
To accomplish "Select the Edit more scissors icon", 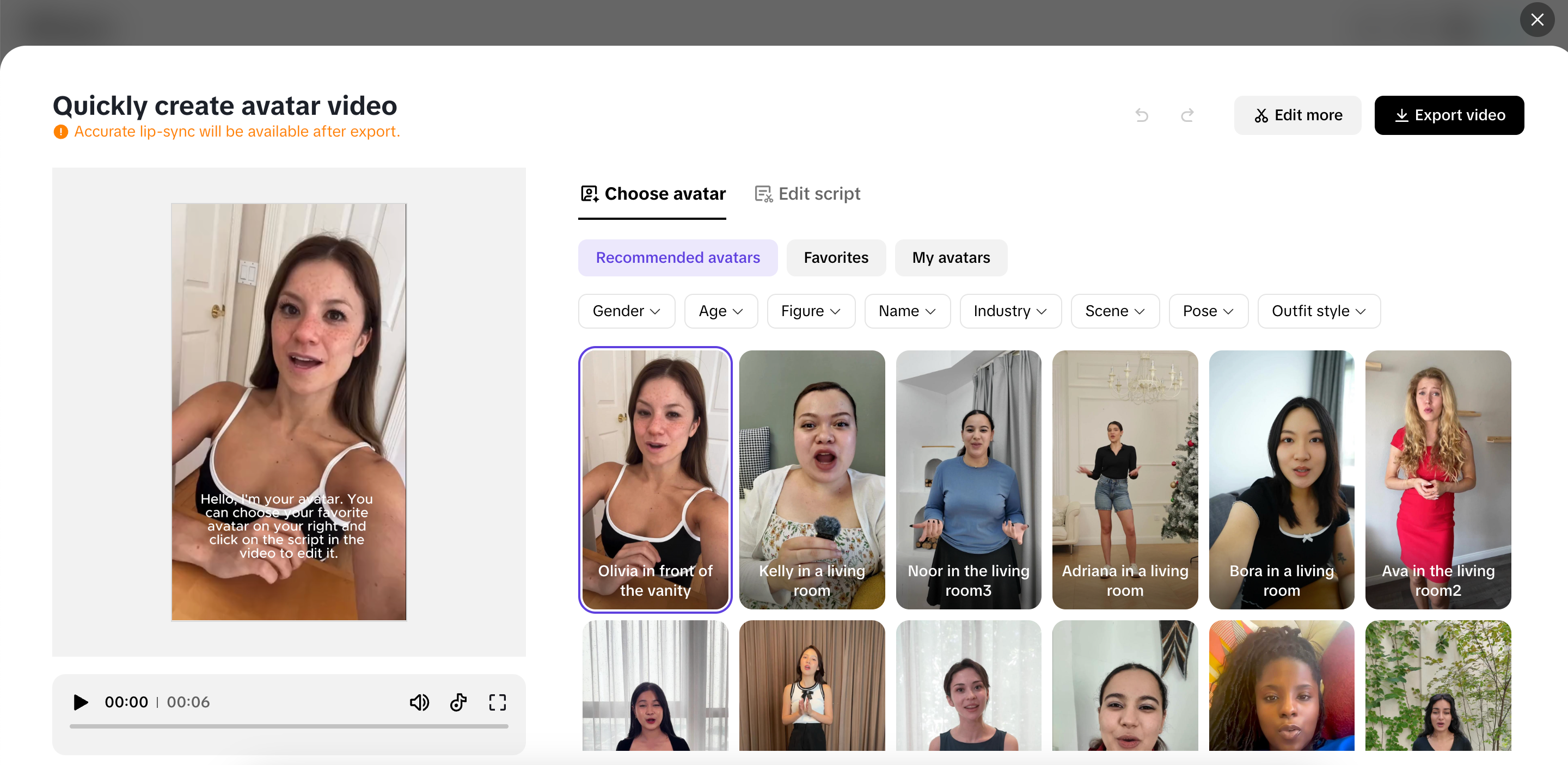I will (x=1261, y=115).
